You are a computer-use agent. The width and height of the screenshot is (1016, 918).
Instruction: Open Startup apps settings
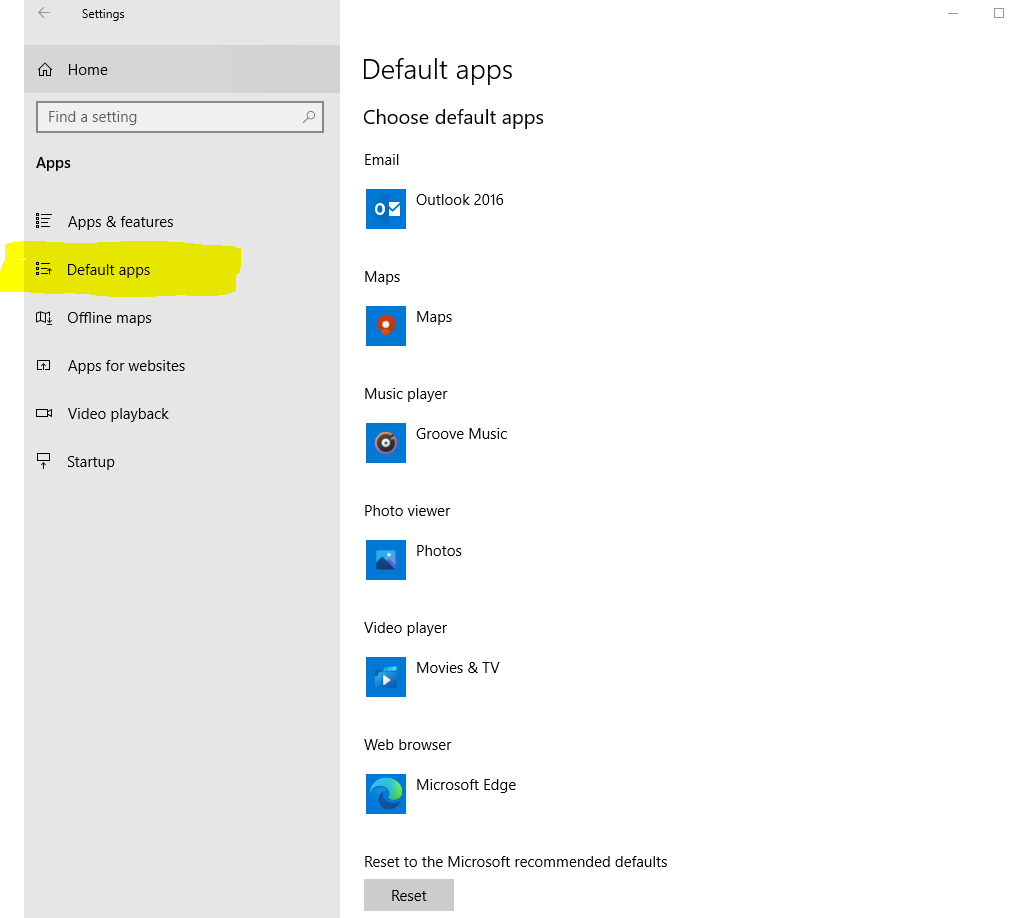[x=91, y=462]
